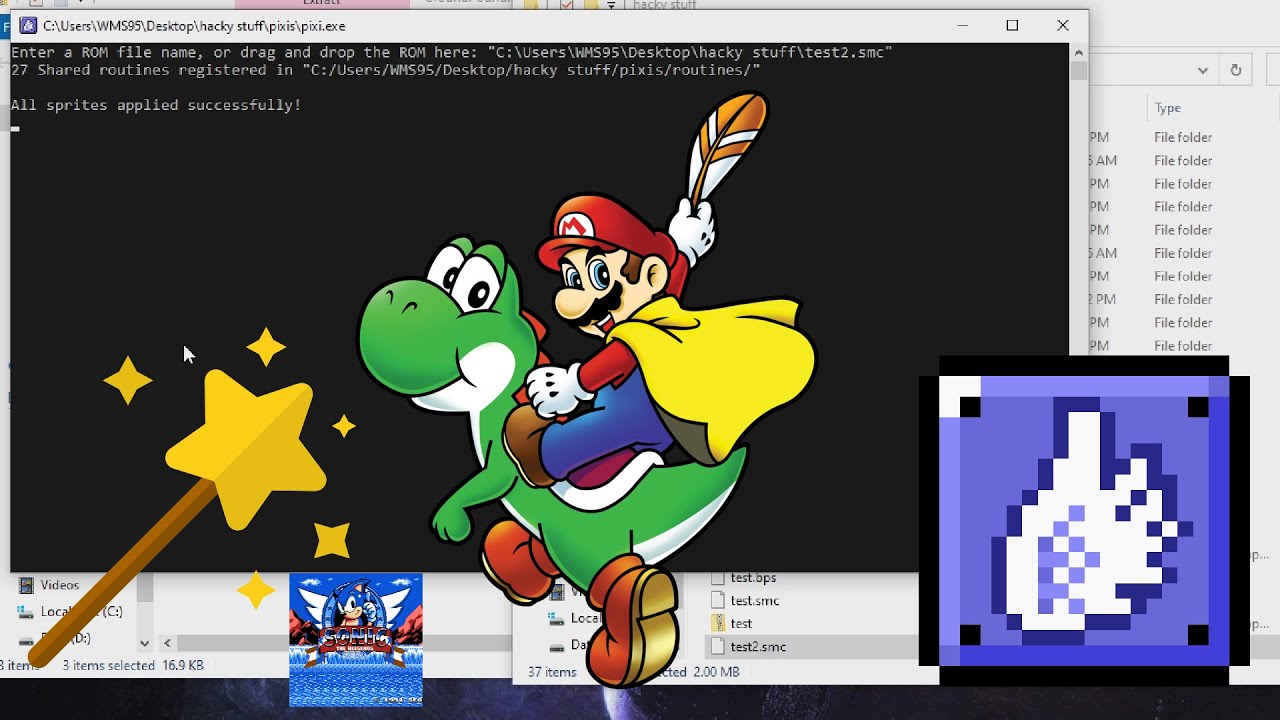Click the left Explorer horizontal scroll-left arrow
Viewport: 1280px width, 720px height.
tap(167, 644)
